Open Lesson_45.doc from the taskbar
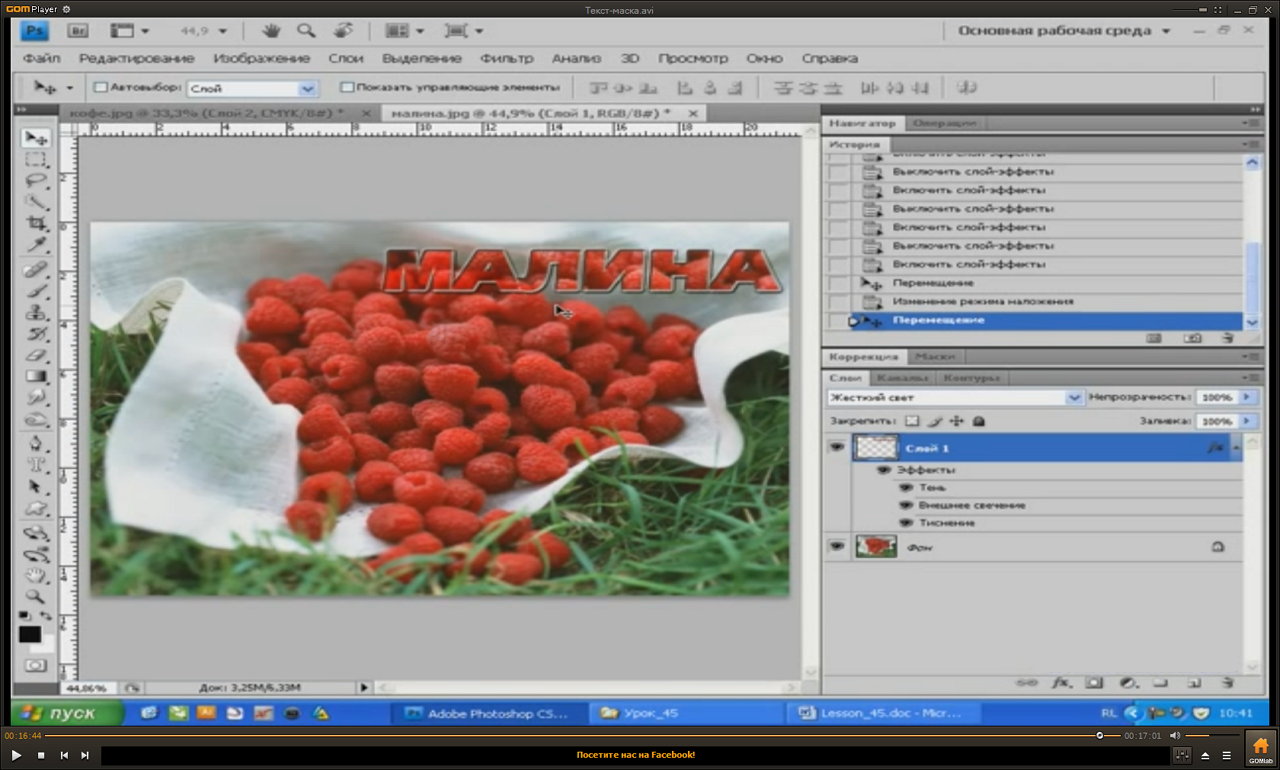The width and height of the screenshot is (1280, 770). point(881,713)
